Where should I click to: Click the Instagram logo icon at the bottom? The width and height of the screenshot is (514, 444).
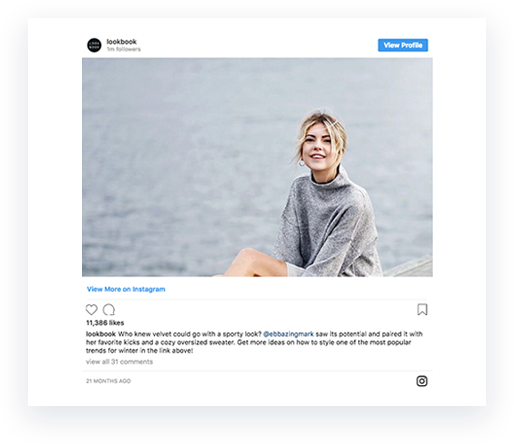pyautogui.click(x=422, y=381)
